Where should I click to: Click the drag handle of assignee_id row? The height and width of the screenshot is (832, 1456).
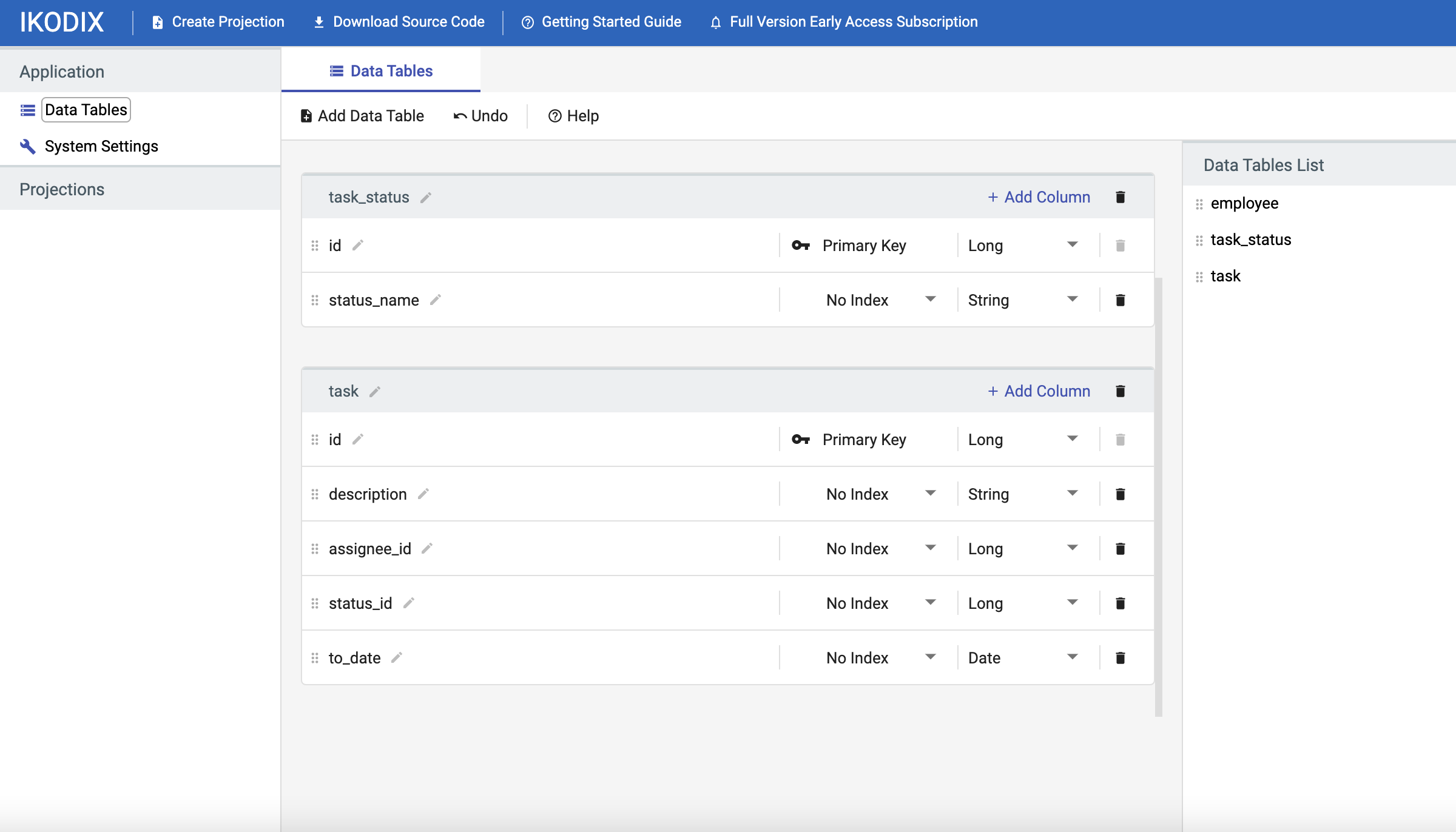point(315,549)
